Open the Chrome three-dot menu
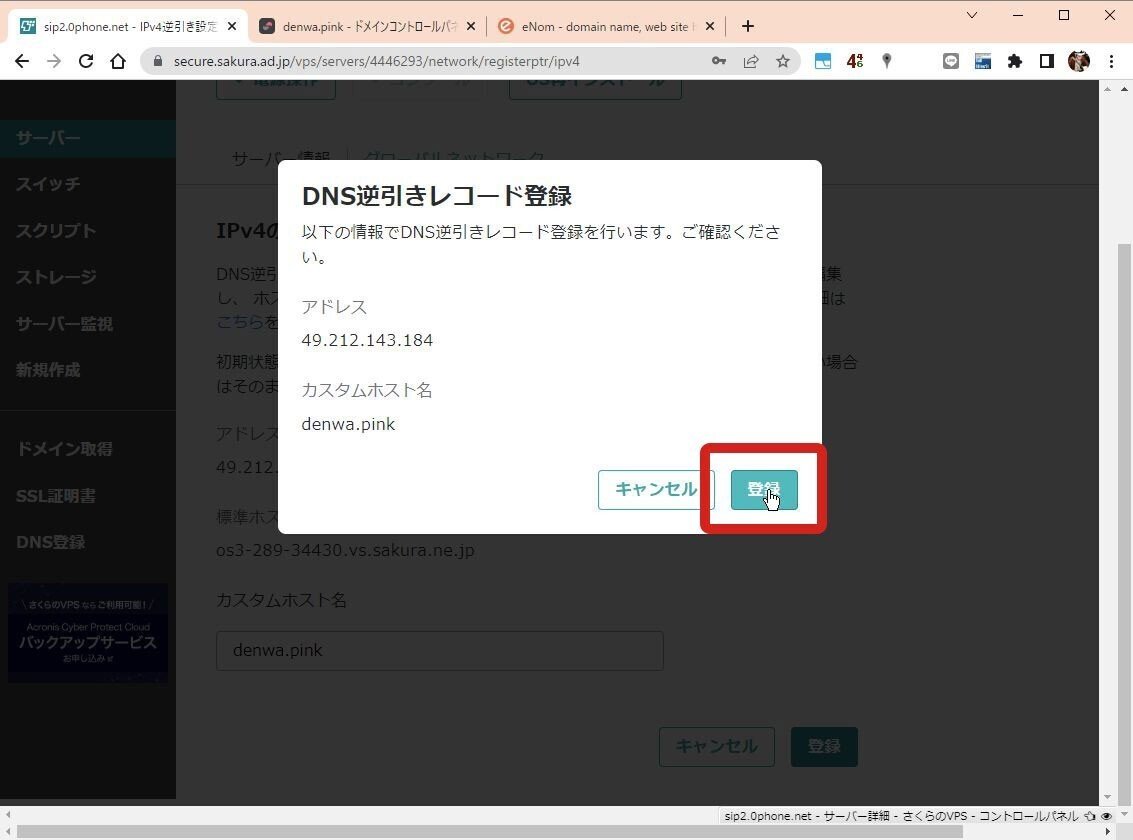The image size is (1133, 840). [x=1111, y=61]
